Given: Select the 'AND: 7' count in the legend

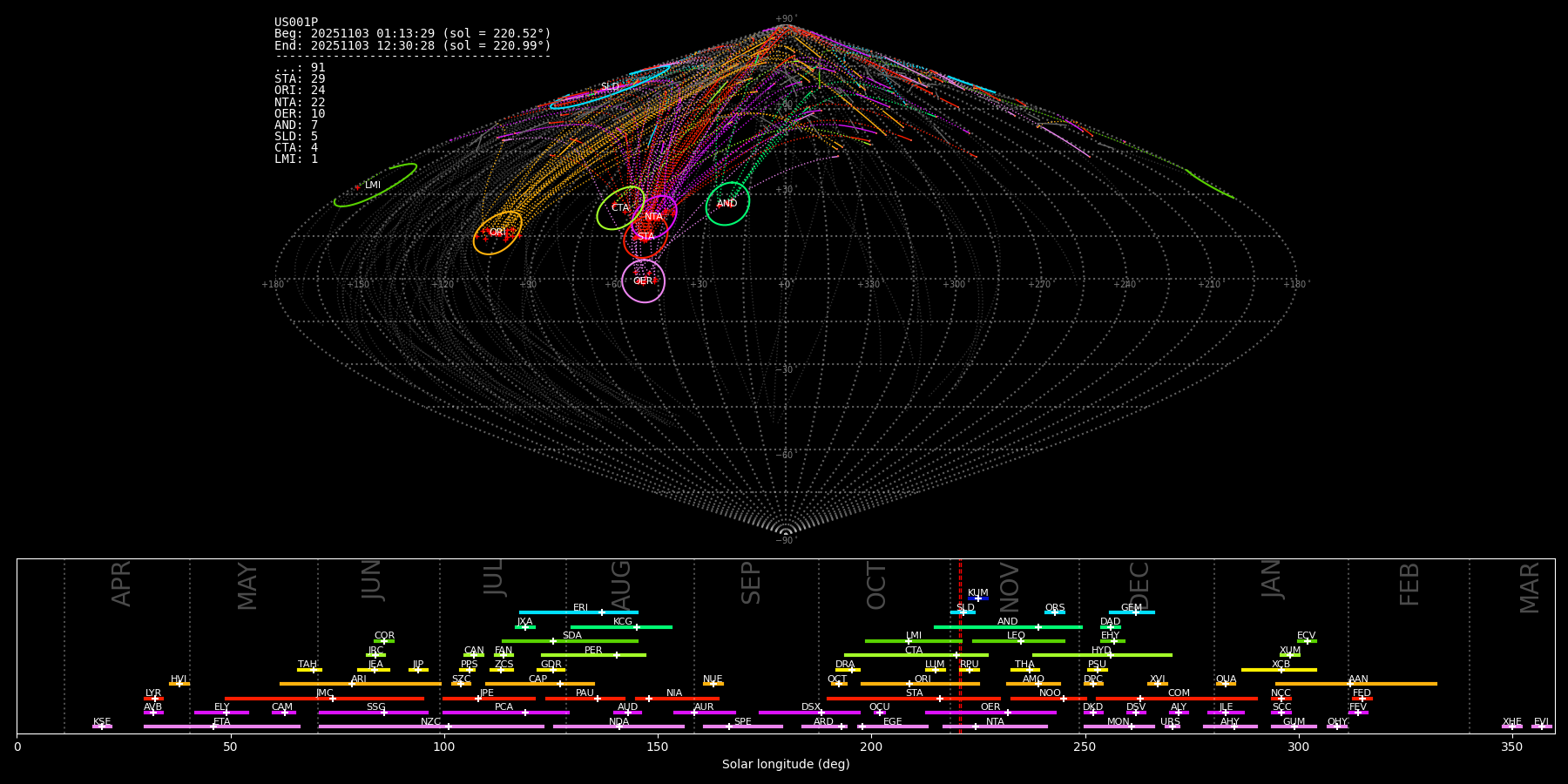Looking at the screenshot, I should [296, 125].
